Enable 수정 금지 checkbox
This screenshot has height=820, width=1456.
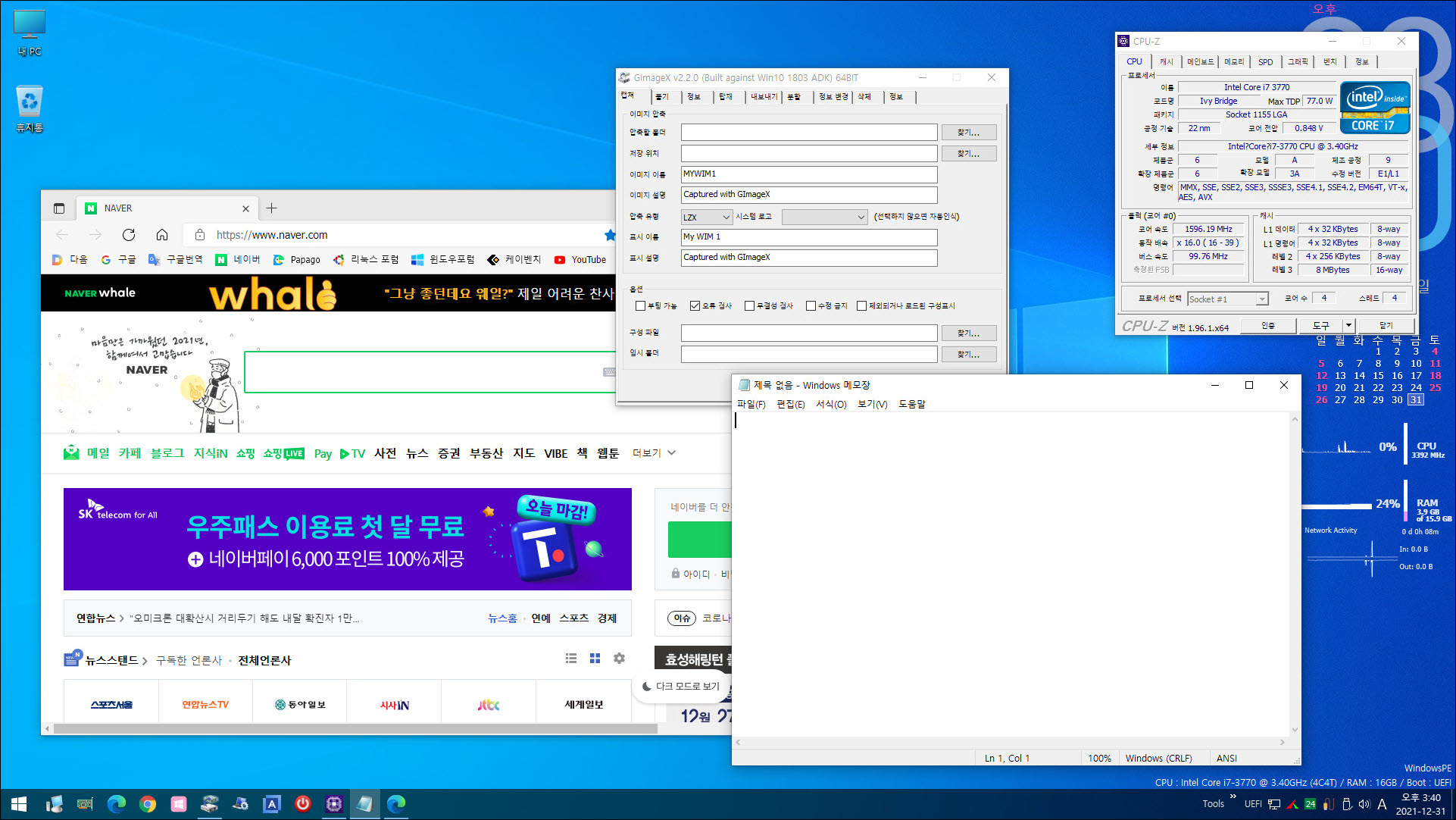tap(811, 306)
